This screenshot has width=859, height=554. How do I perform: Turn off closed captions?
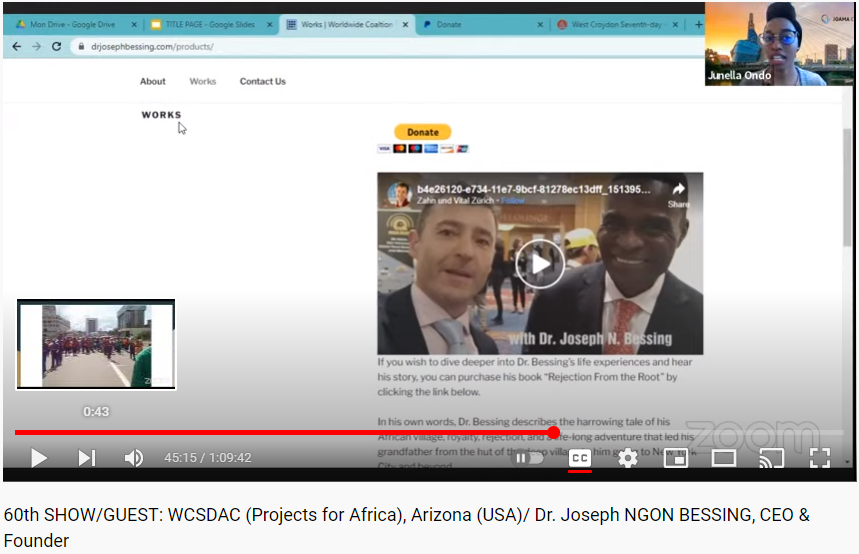click(x=580, y=458)
